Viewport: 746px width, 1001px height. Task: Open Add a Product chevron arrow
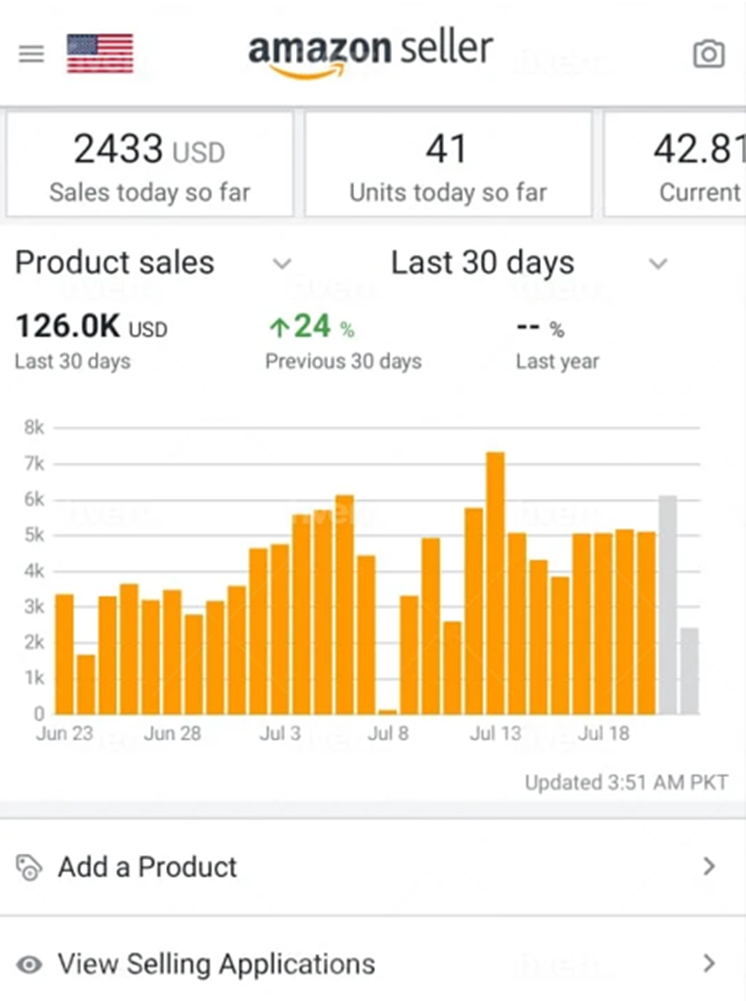pos(709,867)
